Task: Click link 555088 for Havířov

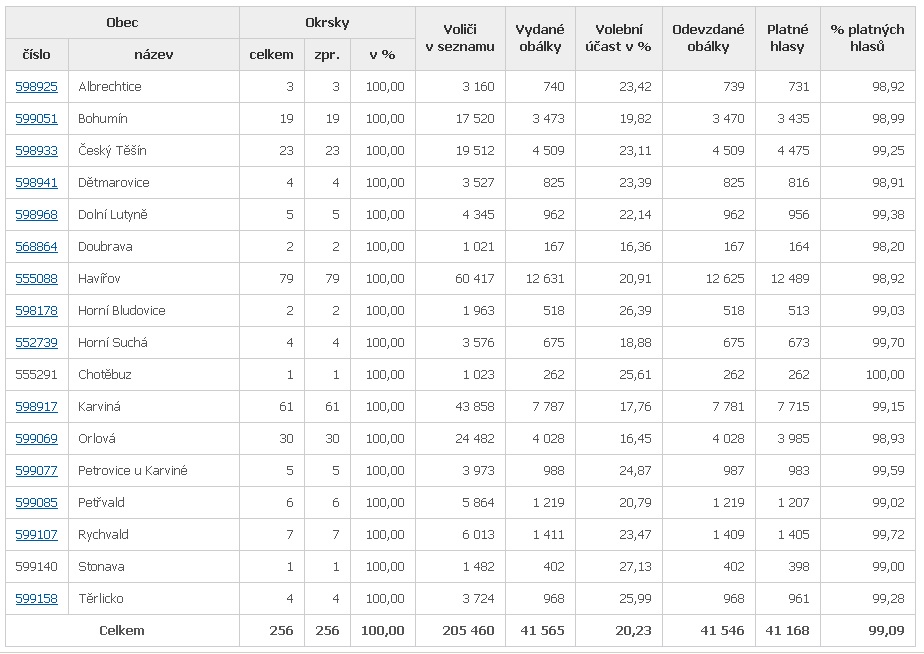Action: coord(37,278)
